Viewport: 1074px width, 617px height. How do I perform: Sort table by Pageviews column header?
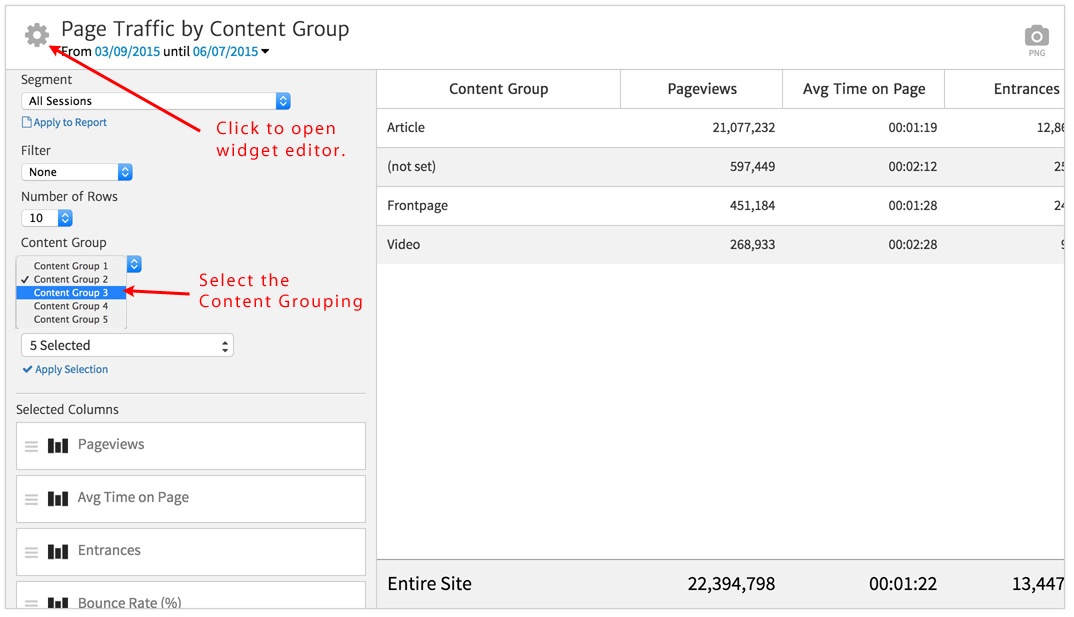coord(702,89)
